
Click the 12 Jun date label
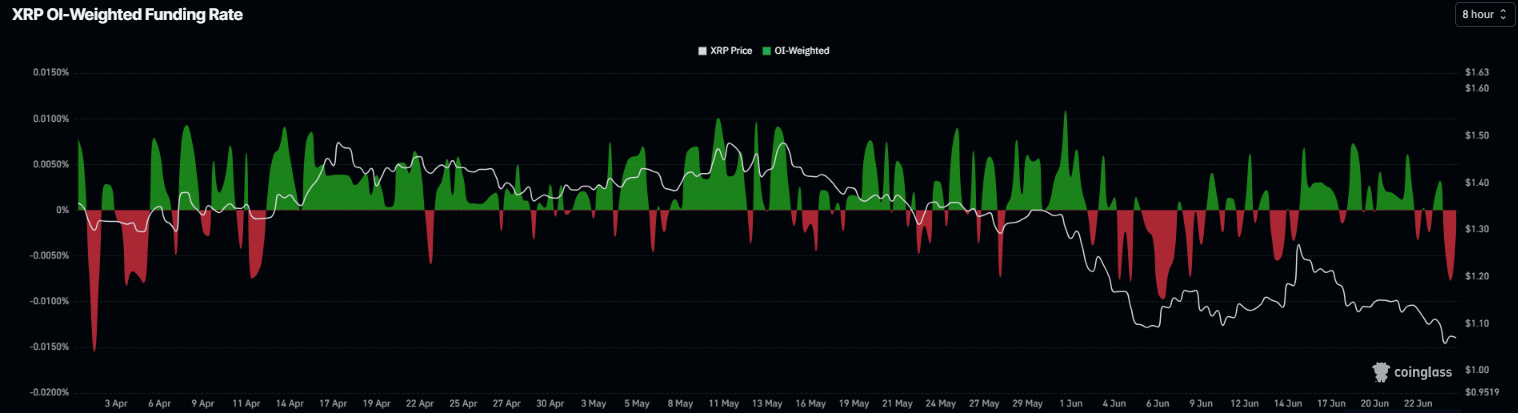(1245, 403)
